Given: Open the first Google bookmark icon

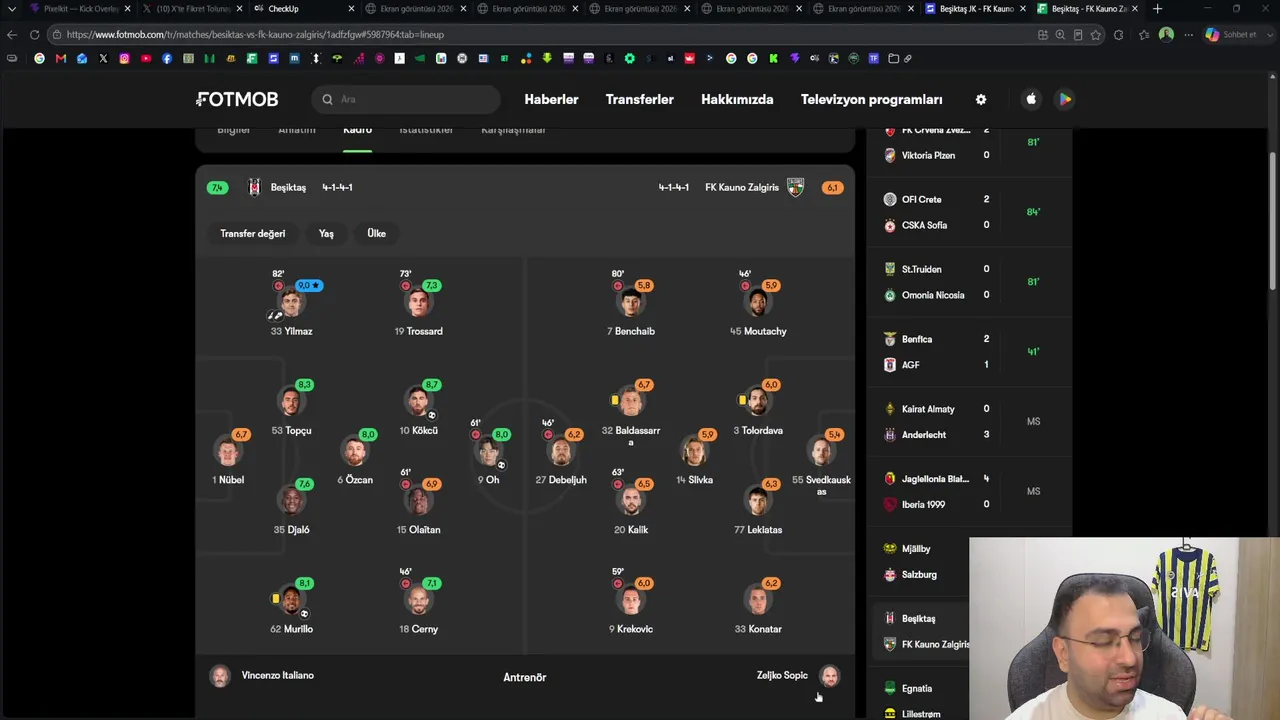Looking at the screenshot, I should click(40, 58).
